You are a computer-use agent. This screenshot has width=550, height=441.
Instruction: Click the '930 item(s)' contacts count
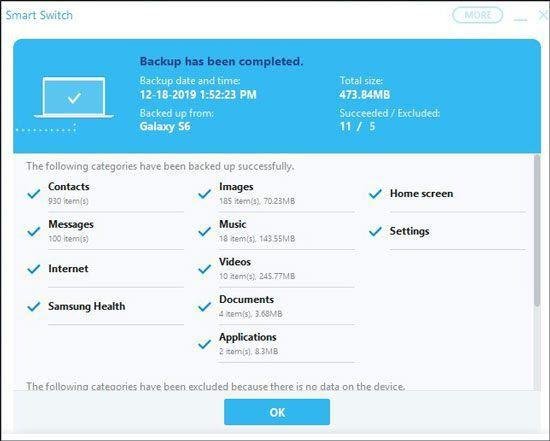pos(68,201)
